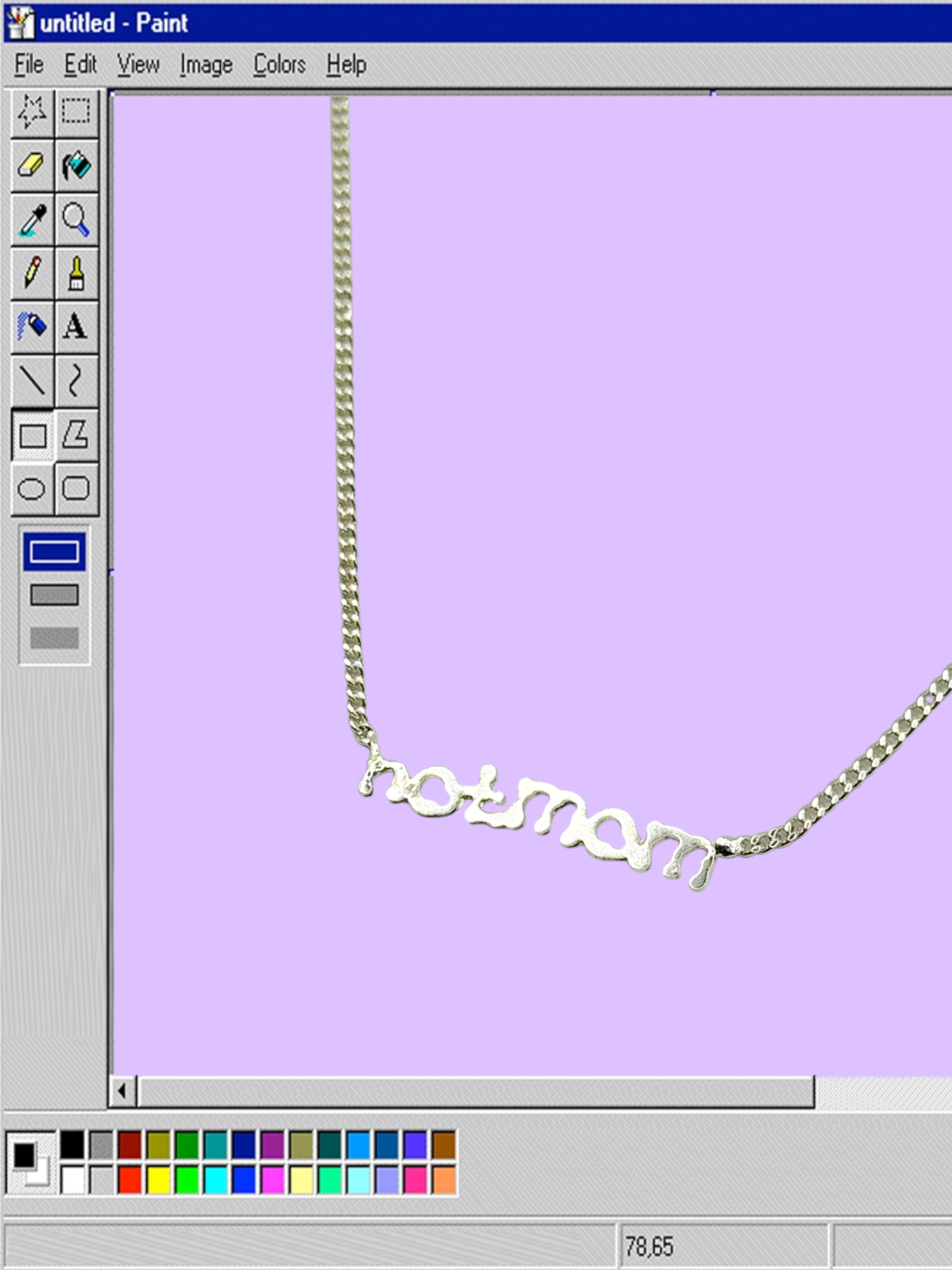Pick the bright green color swatch

click(187, 1181)
